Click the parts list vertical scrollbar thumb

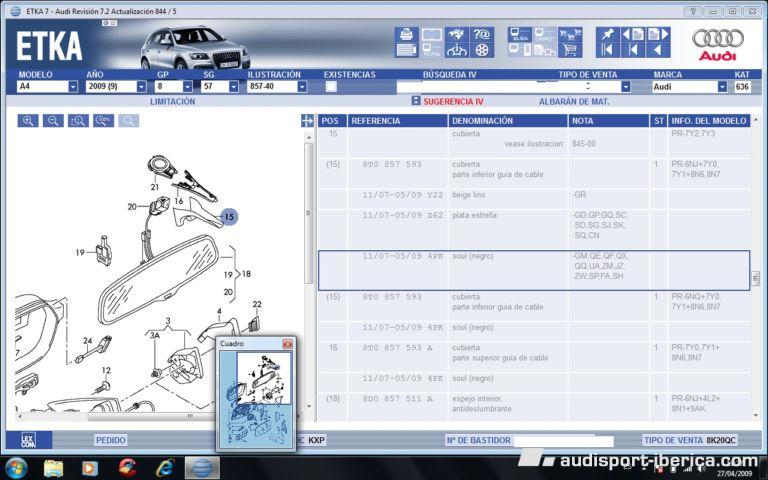pyautogui.click(x=755, y=277)
